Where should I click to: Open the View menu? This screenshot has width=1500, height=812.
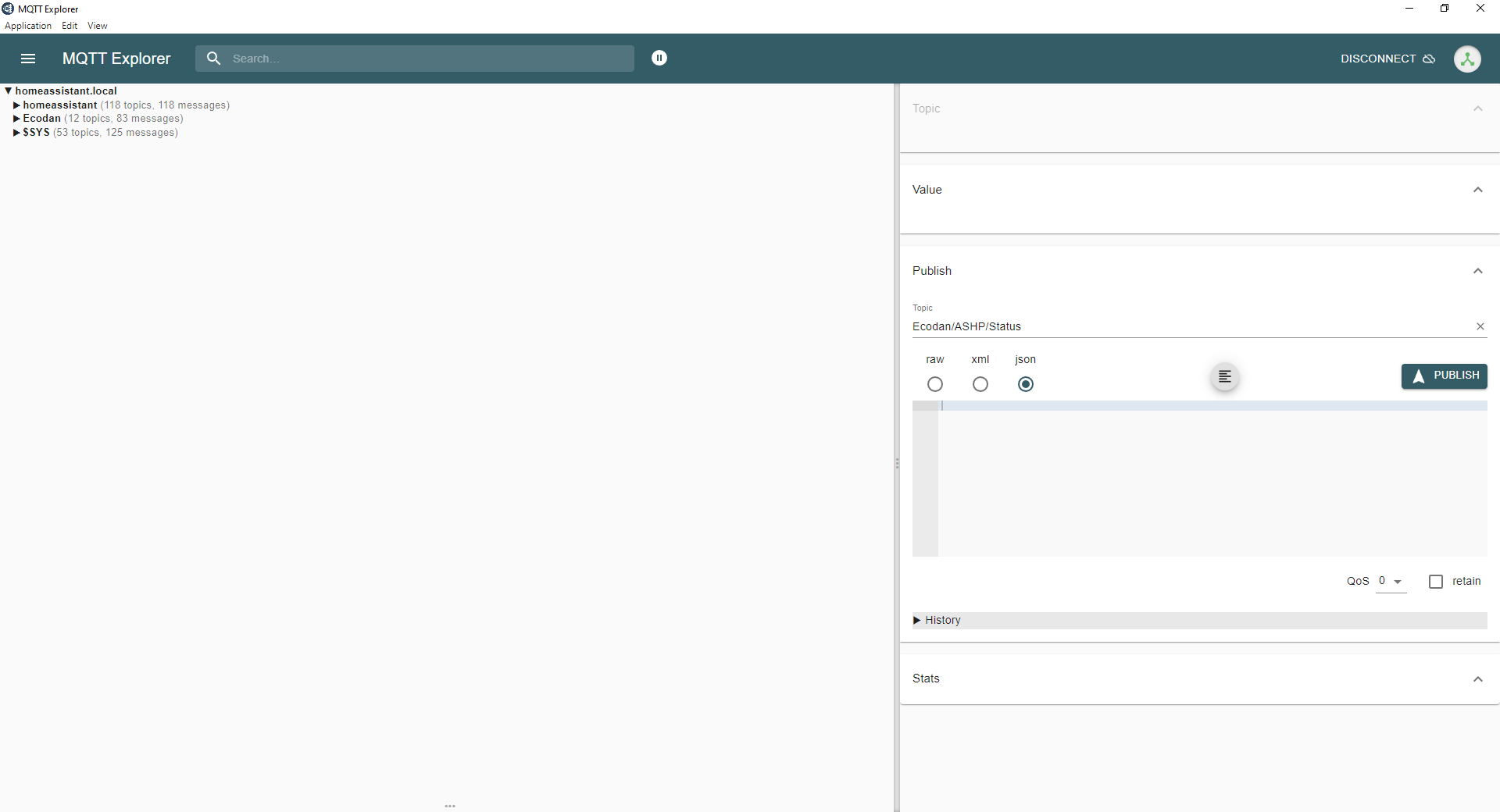tap(97, 26)
